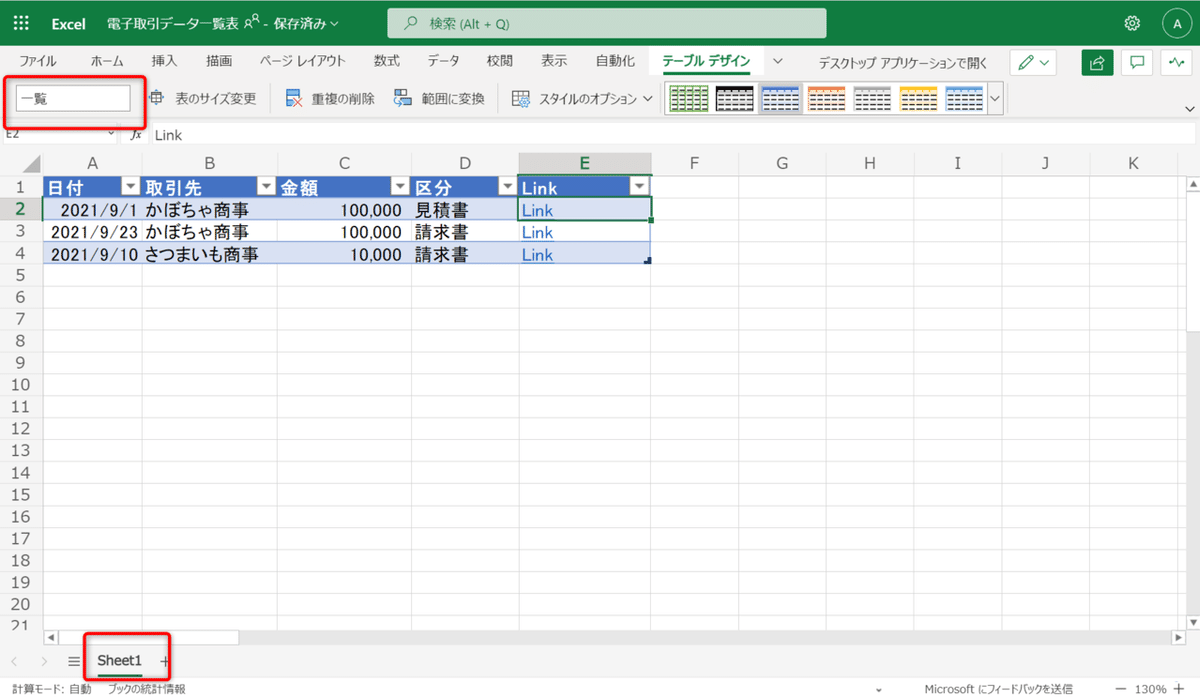This screenshot has height=697, width=1200.
Task: Go to the previous sheet arrow
Action: click(14, 661)
